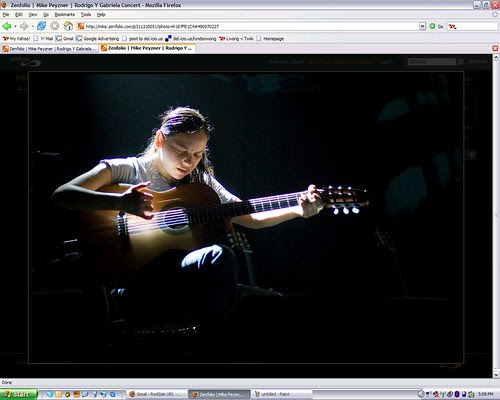Click the post to del.icio.us bookmark
This screenshot has height=400, width=500.
pos(142,39)
